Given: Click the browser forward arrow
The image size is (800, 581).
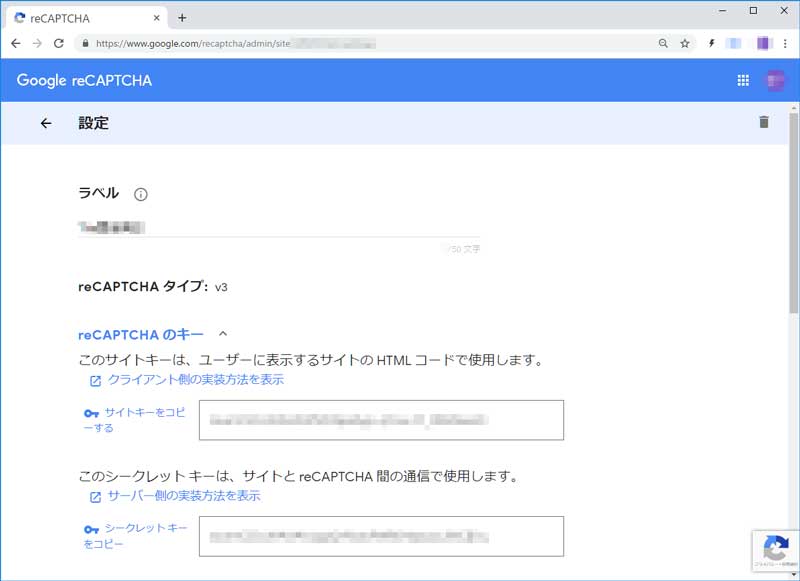Looking at the screenshot, I should coord(37,43).
